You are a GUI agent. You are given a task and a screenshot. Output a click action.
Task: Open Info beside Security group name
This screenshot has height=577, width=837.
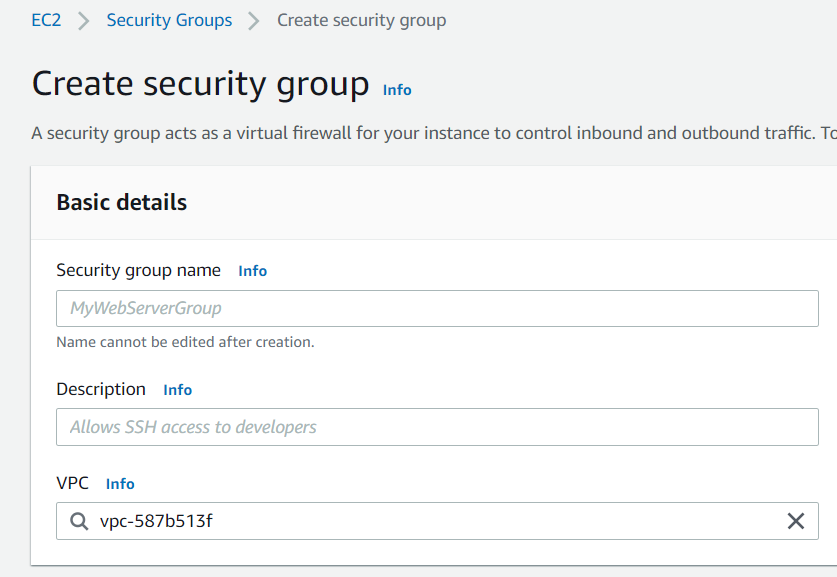(x=252, y=271)
